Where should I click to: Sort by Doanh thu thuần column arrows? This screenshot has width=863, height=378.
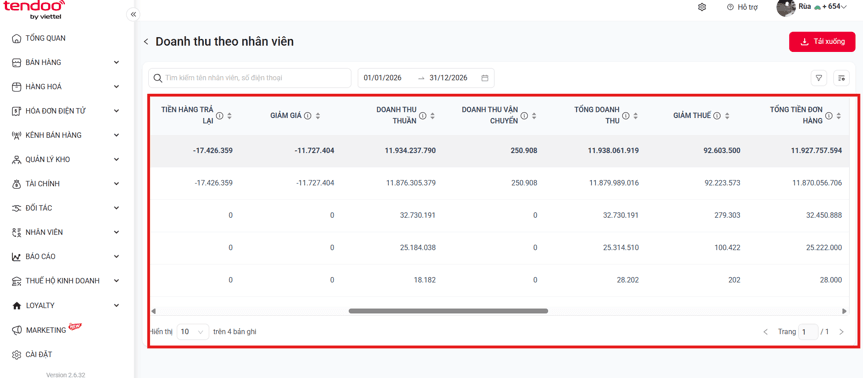(x=433, y=116)
